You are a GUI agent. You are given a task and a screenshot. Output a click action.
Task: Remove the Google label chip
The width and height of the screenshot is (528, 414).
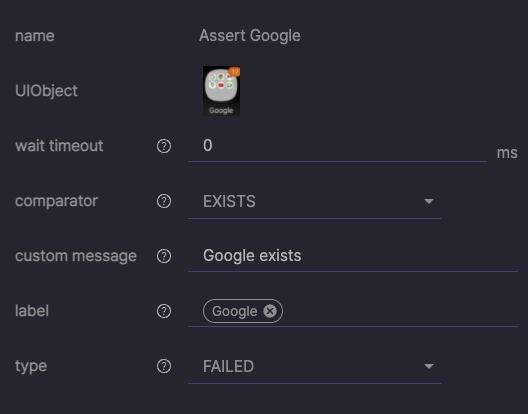270,311
